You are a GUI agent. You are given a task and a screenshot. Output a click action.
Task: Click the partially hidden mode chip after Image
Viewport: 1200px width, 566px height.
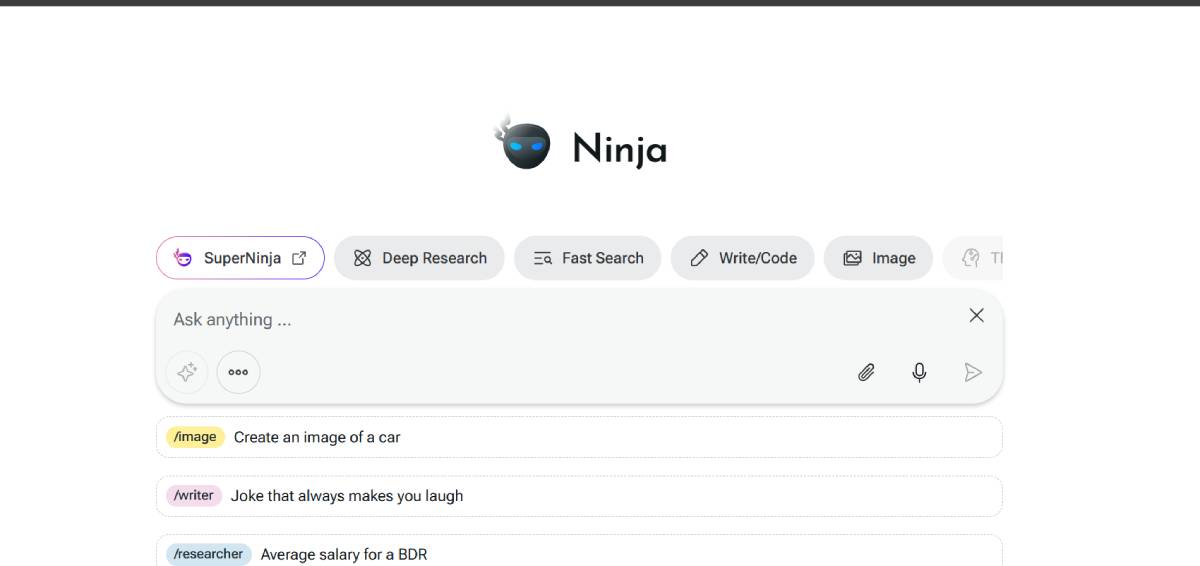(x=973, y=258)
